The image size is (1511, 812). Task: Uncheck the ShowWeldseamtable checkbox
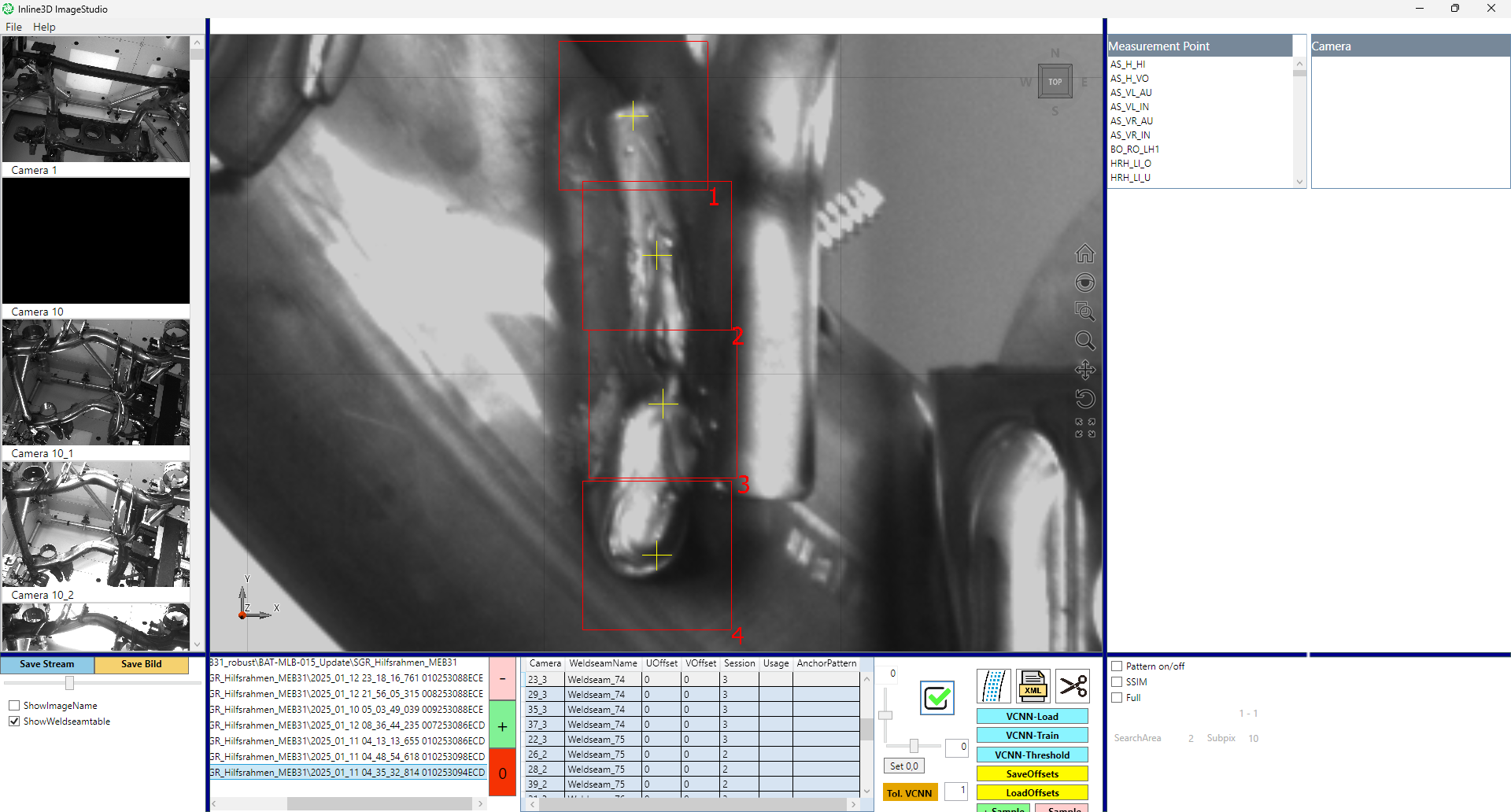[14, 722]
